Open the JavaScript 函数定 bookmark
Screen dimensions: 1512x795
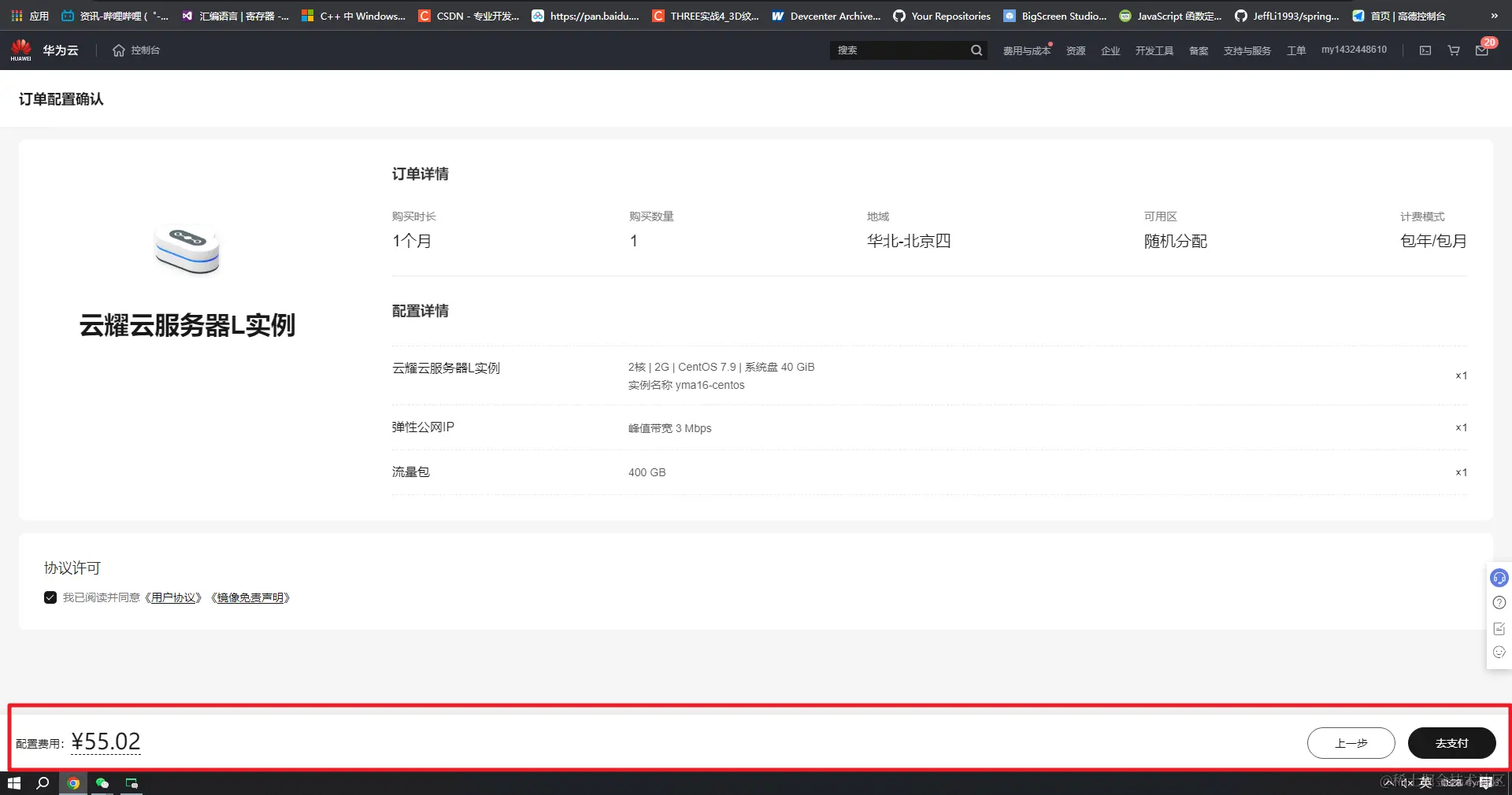click(1171, 16)
